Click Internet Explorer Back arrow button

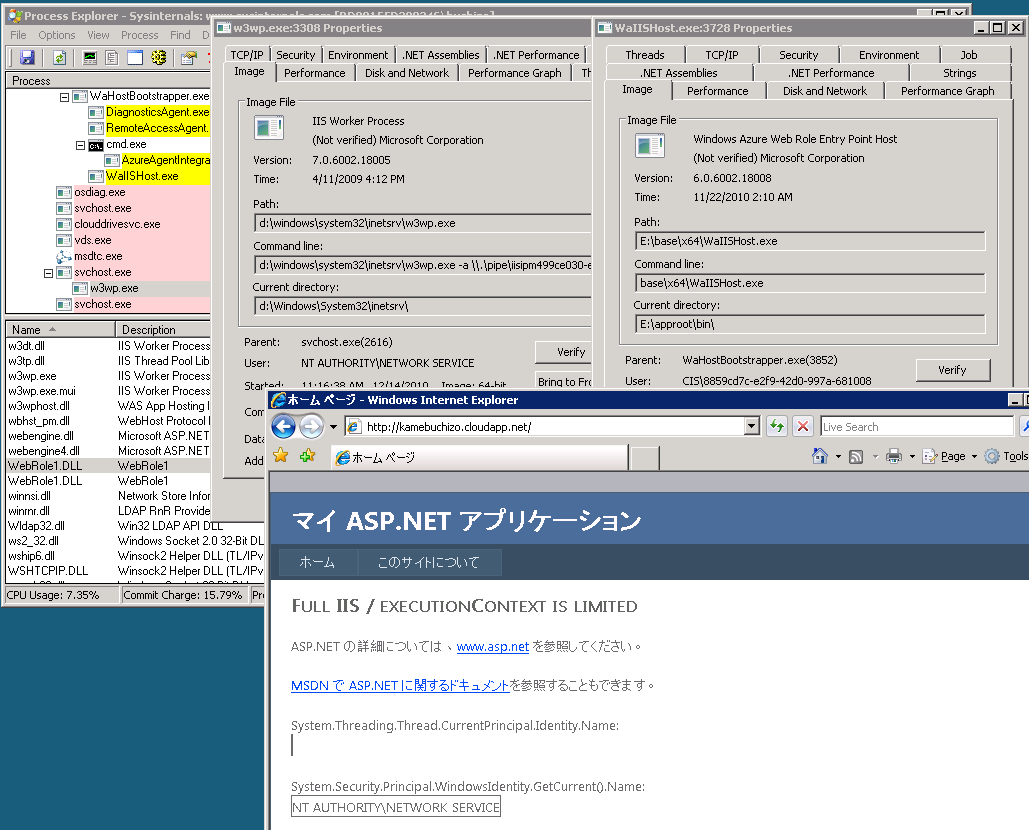coord(283,427)
